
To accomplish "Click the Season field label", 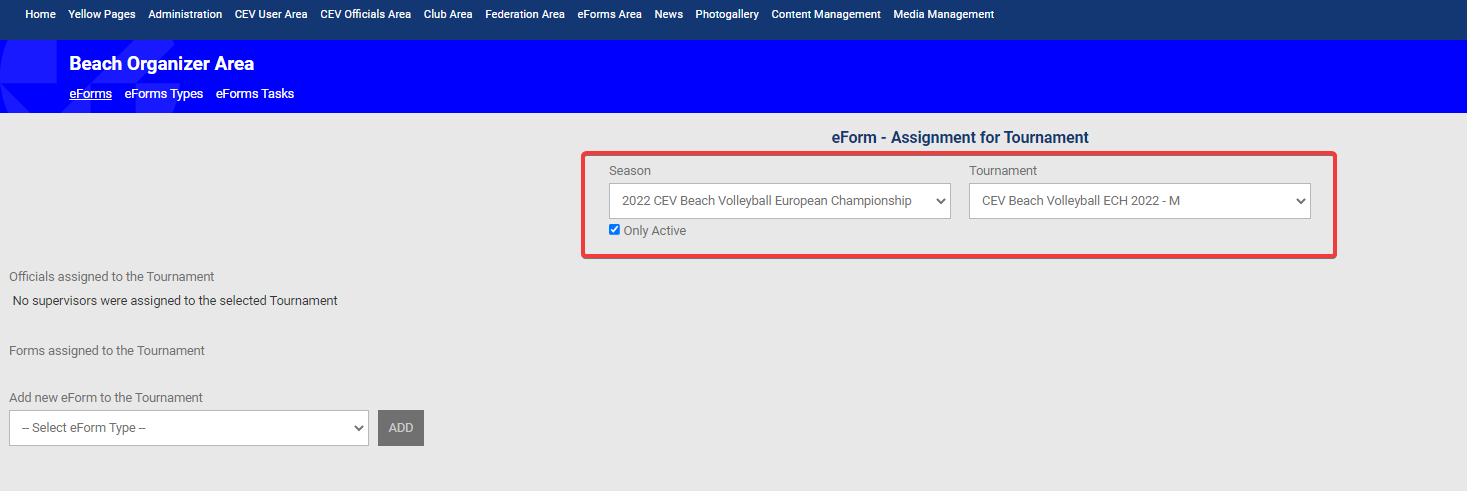I will point(630,171).
